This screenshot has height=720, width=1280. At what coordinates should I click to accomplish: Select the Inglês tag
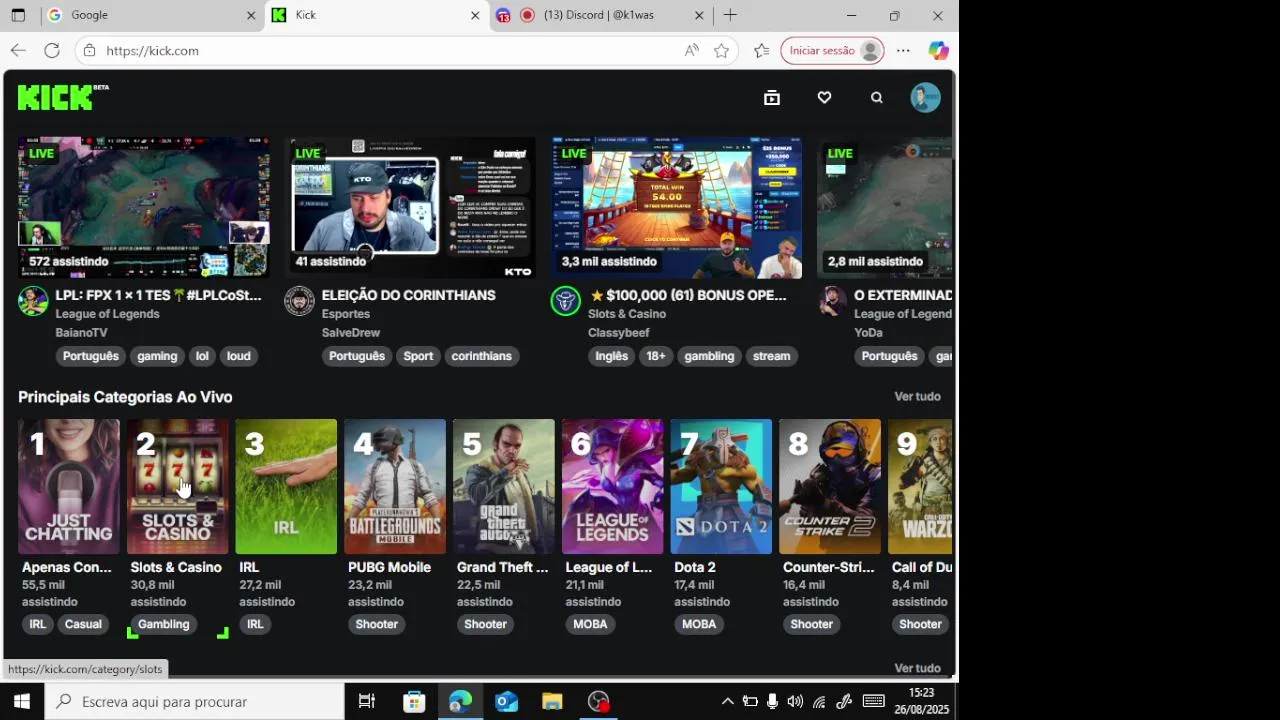tap(611, 356)
